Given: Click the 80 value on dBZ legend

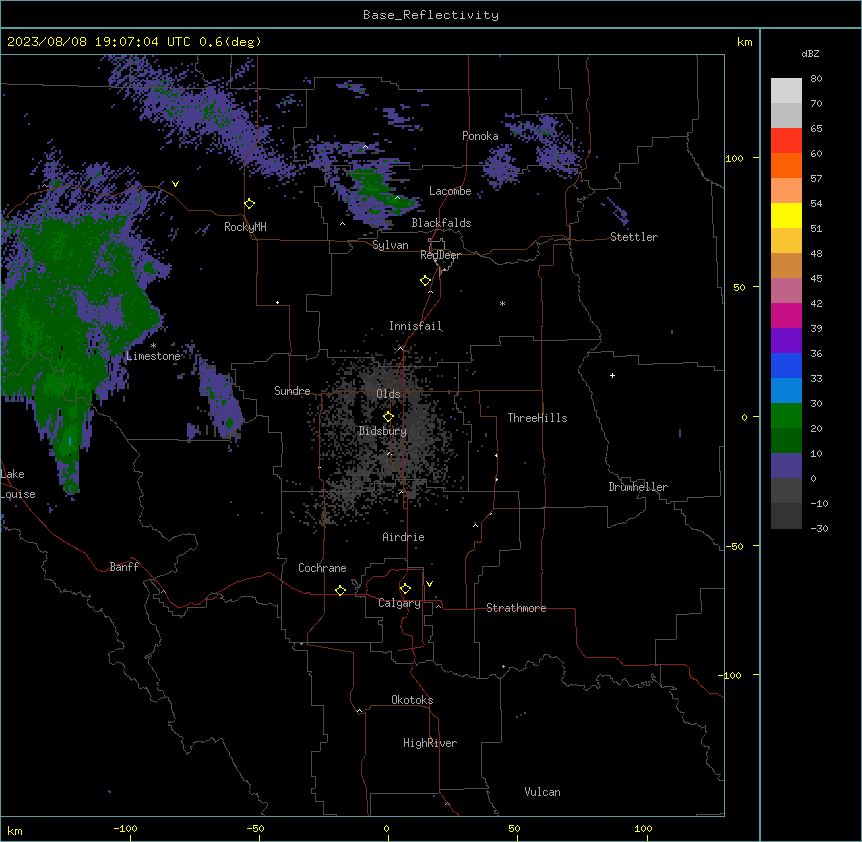Looking at the screenshot, I should click(816, 79).
